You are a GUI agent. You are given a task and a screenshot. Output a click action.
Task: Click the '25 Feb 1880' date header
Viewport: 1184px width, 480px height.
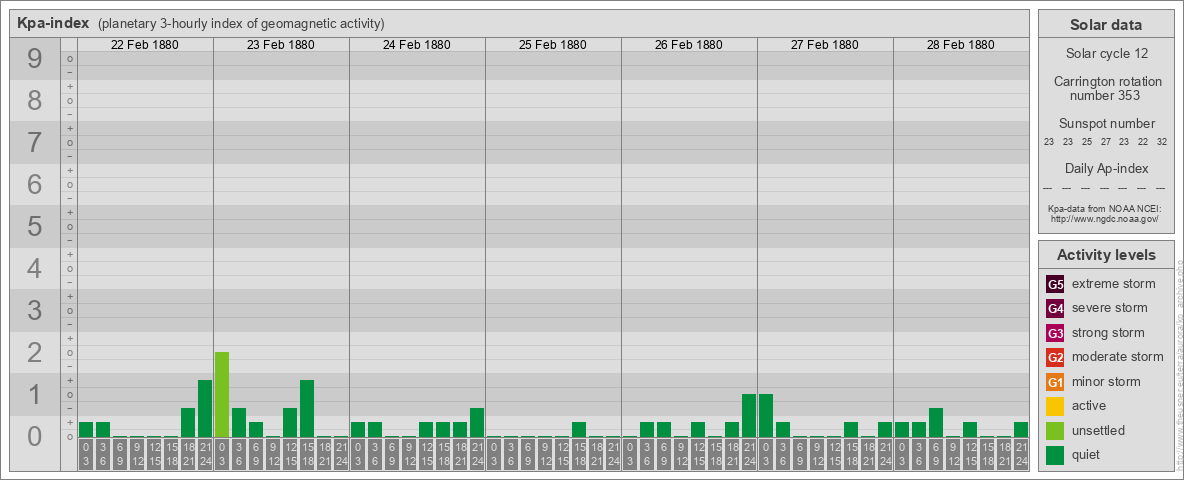553,45
